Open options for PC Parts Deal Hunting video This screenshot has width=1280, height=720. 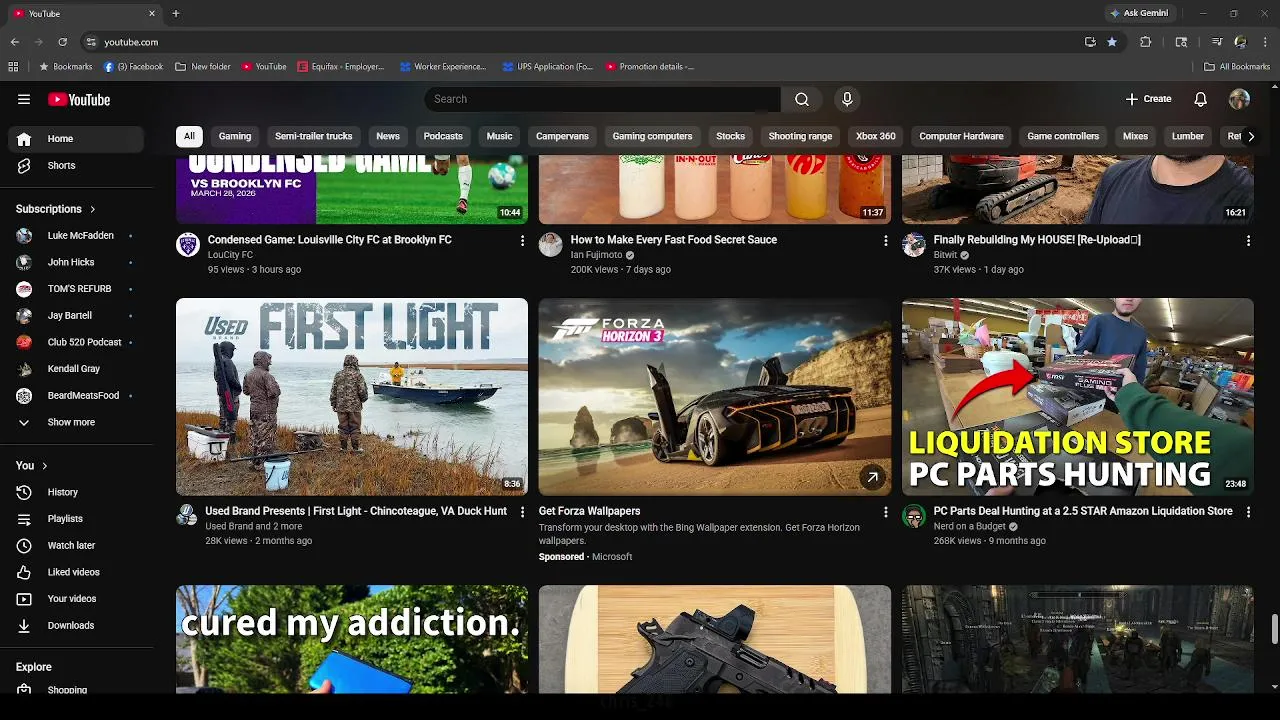coord(1248,512)
